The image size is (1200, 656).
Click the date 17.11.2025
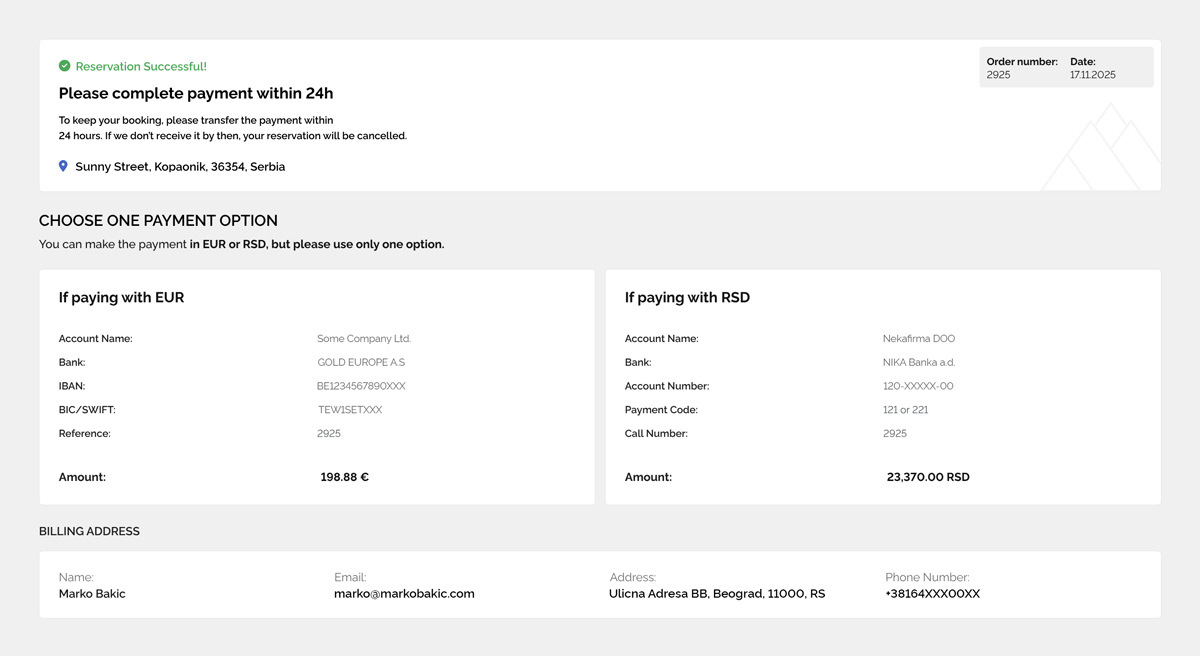pyautogui.click(x=1092, y=75)
